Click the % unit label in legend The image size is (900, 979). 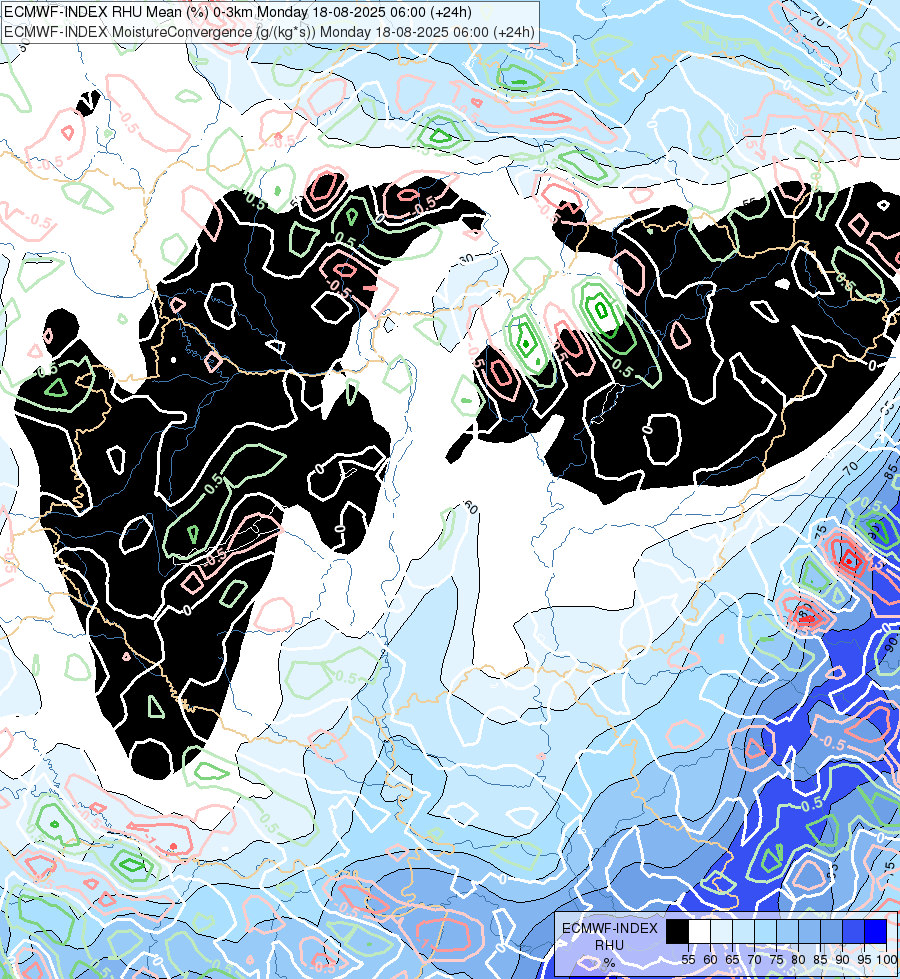pos(609,962)
